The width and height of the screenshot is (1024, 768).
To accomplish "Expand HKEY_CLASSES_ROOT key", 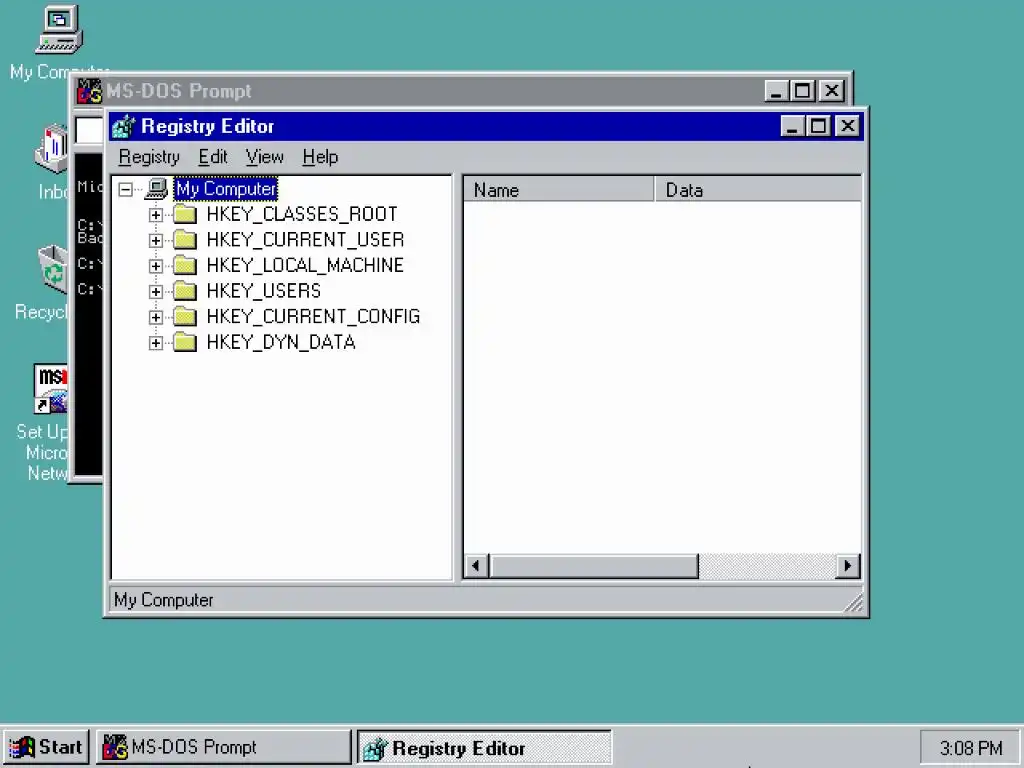I will 155,215.
